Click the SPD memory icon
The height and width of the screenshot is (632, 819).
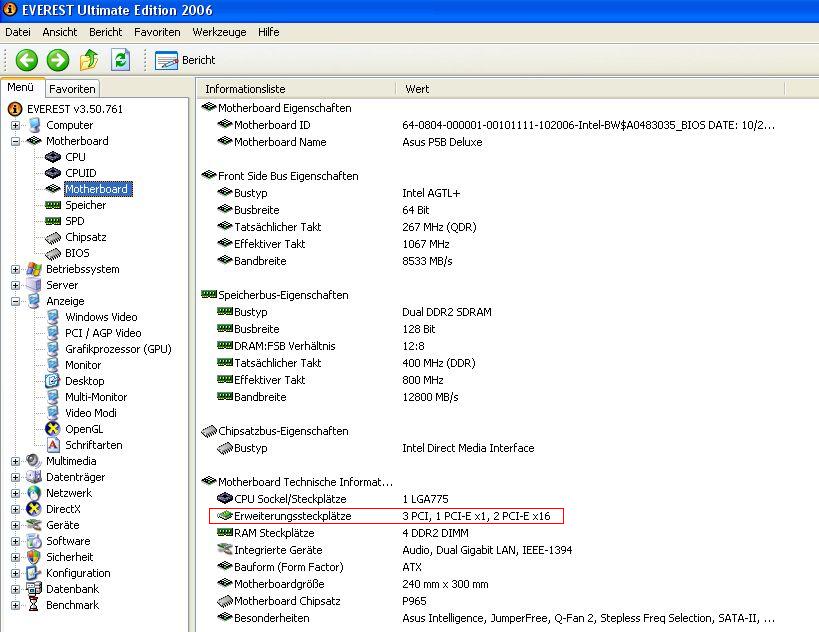click(53, 221)
